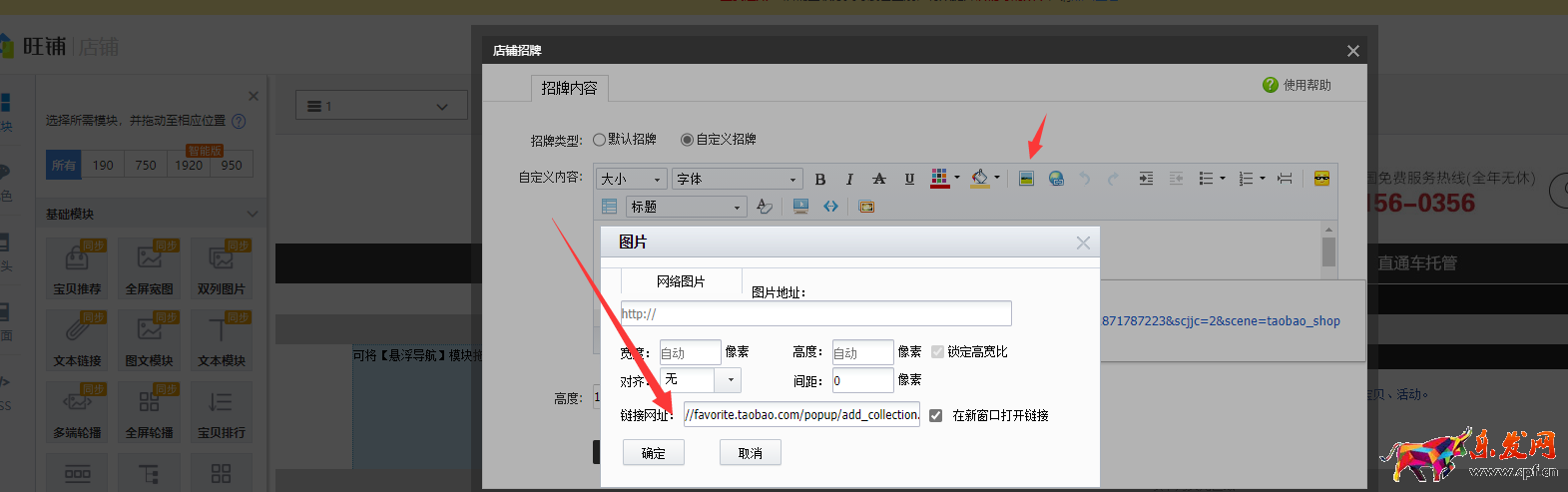The image size is (1568, 492).
Task: Click the increase indent icon
Action: coord(1146,179)
